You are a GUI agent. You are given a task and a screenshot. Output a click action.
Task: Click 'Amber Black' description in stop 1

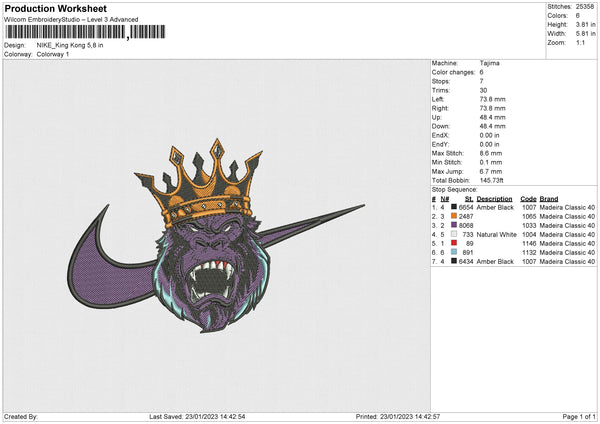pyautogui.click(x=495, y=207)
